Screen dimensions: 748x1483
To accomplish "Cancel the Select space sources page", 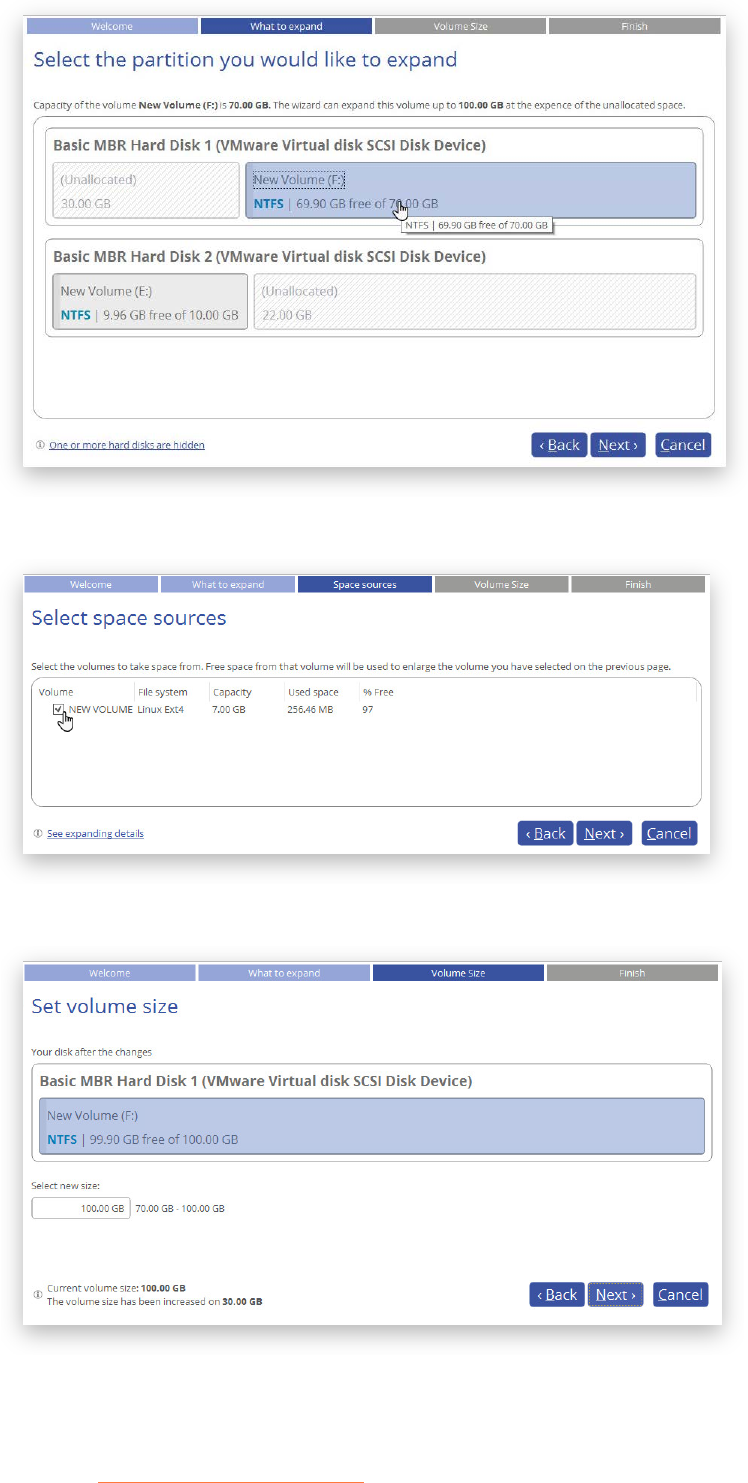I will [669, 833].
